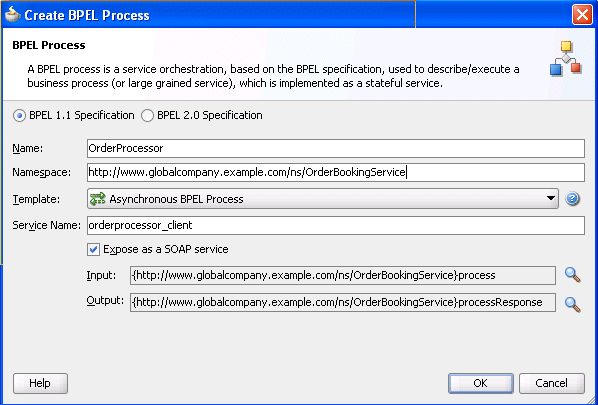Select BPEL 2.0 Specification radio button
This screenshot has width=598, height=405.
point(147,115)
